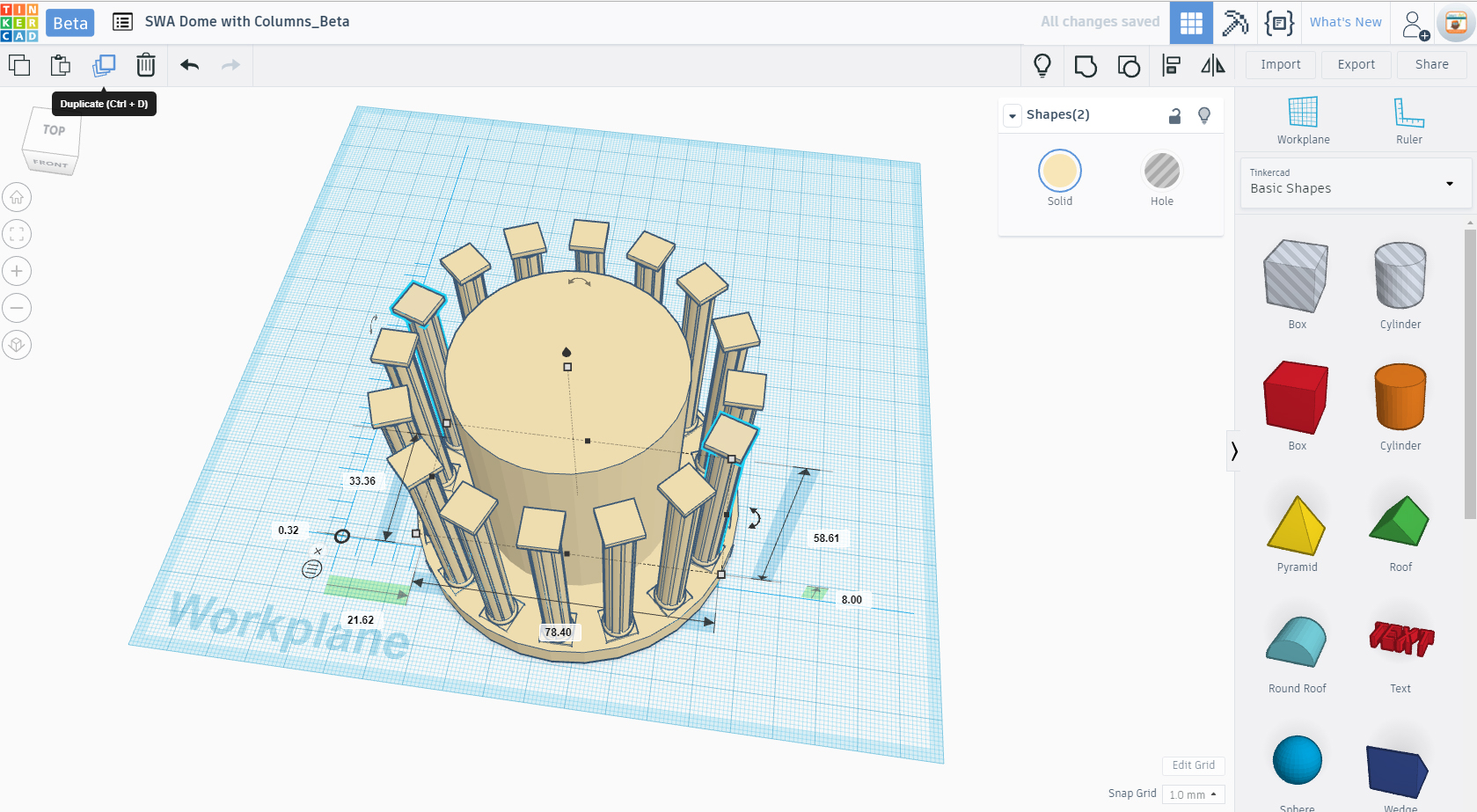Image resolution: width=1477 pixels, height=812 pixels.
Task: Click the 21.62 dimension value
Action: coord(360,620)
